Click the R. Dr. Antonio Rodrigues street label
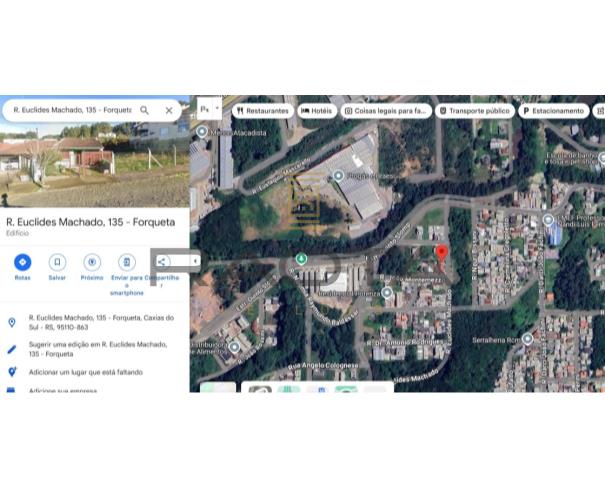This screenshot has height=487, width=605. 405,342
